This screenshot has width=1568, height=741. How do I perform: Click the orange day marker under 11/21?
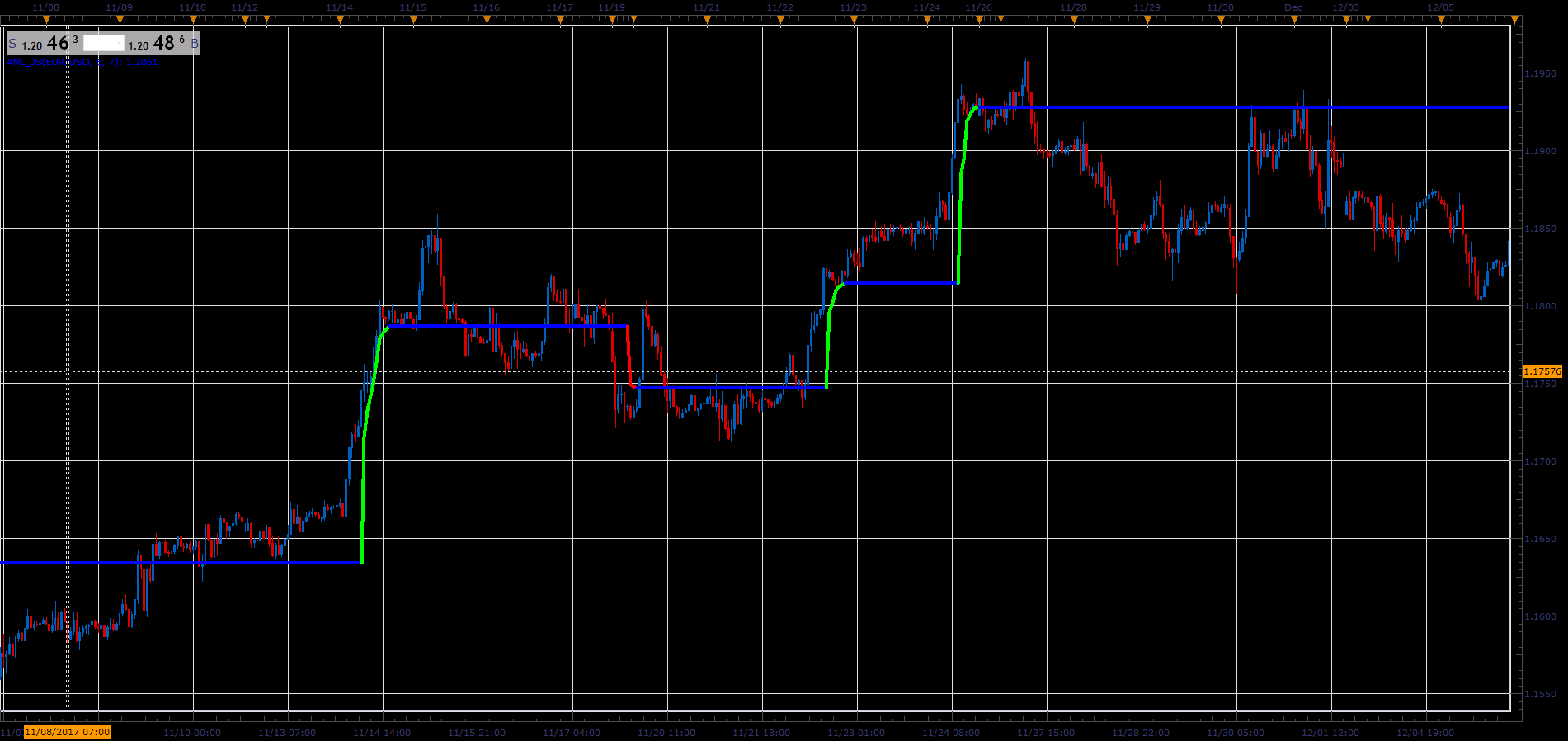pos(707,21)
